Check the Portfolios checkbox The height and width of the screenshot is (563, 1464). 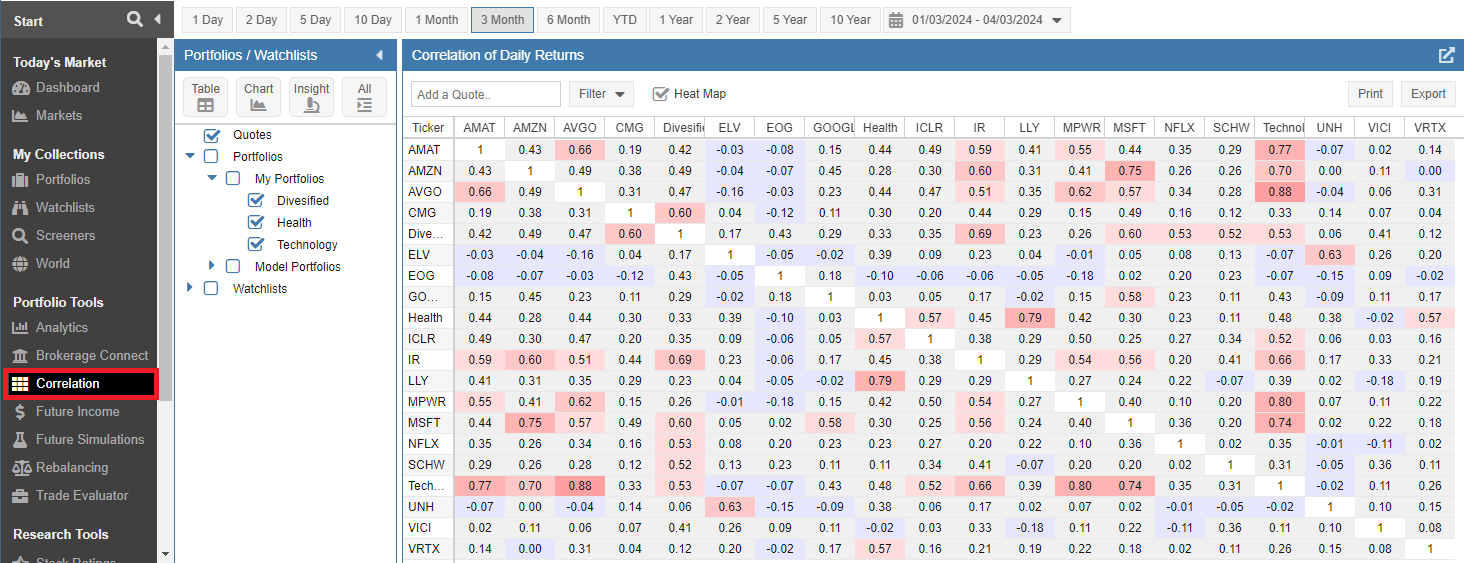click(x=211, y=157)
